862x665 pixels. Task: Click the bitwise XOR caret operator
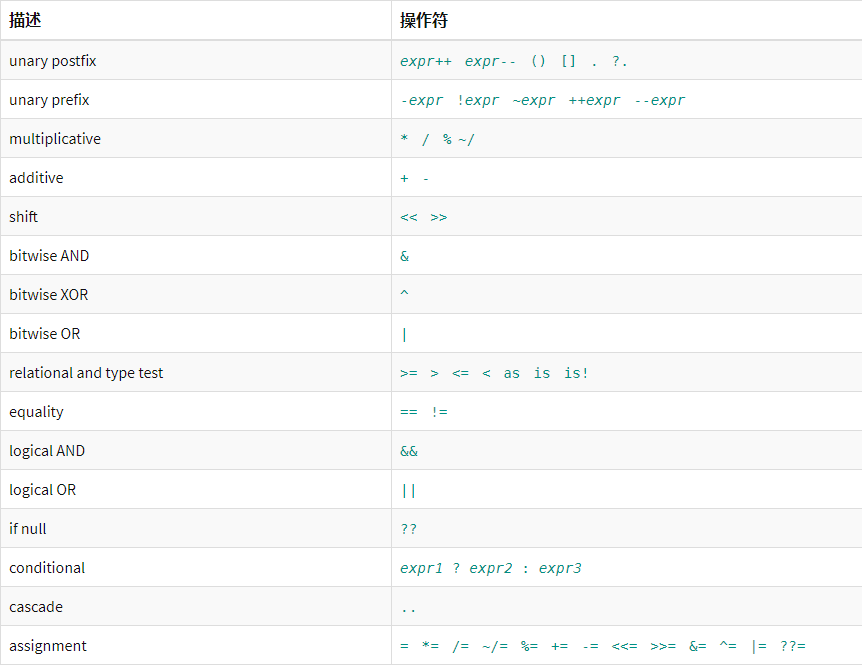(404, 295)
